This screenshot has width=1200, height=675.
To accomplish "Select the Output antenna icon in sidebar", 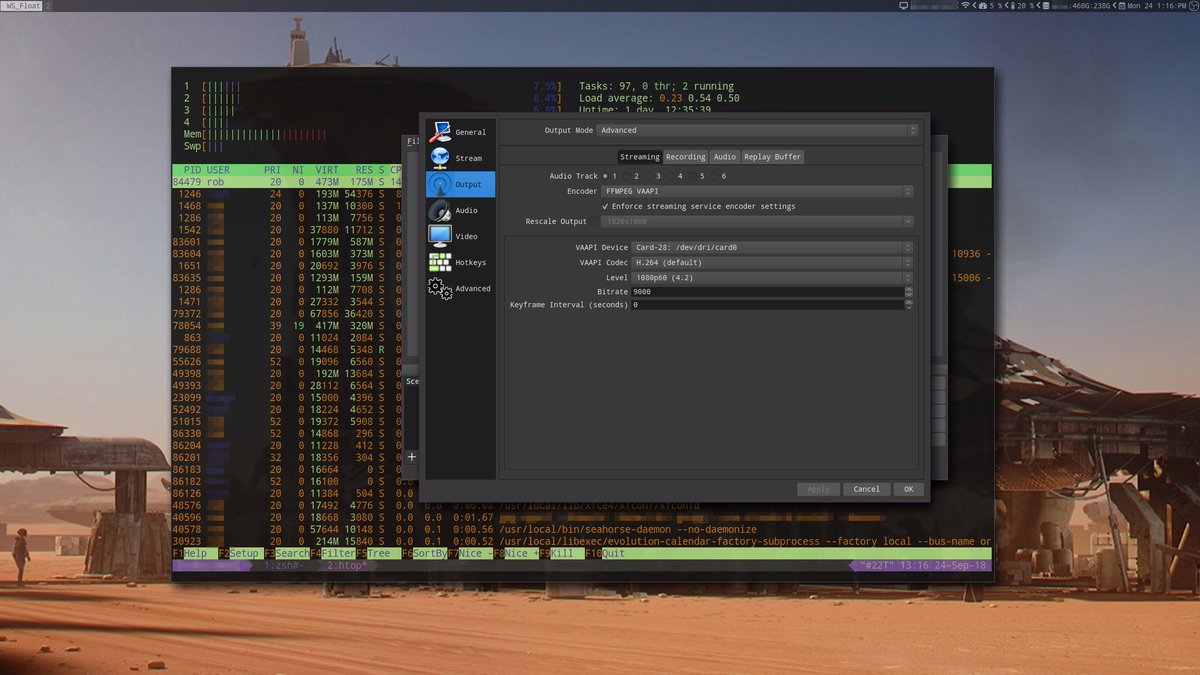I will click(x=440, y=184).
